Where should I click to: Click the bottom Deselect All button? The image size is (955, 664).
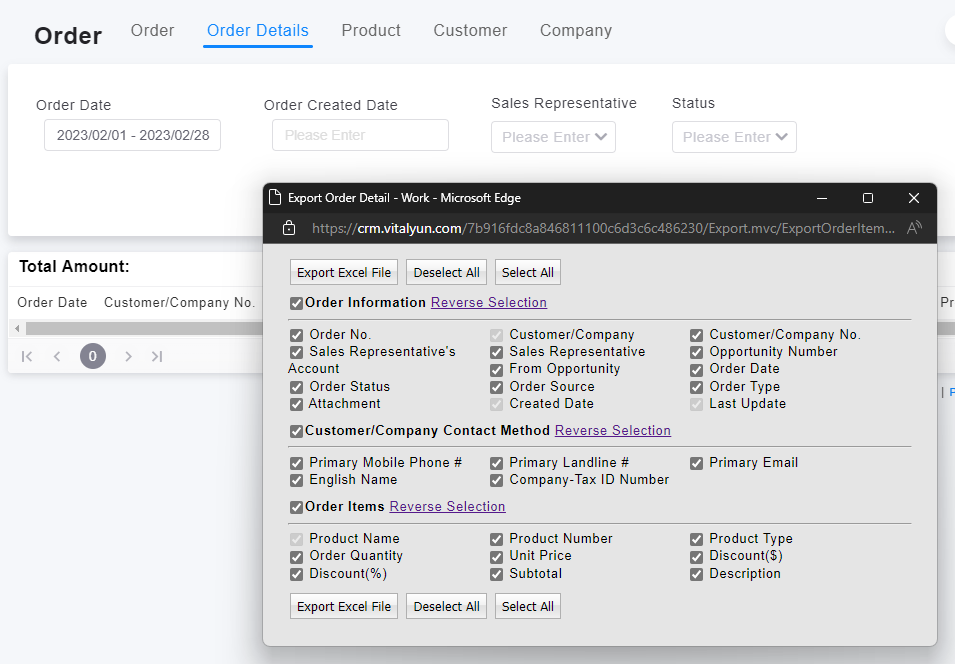pos(446,606)
